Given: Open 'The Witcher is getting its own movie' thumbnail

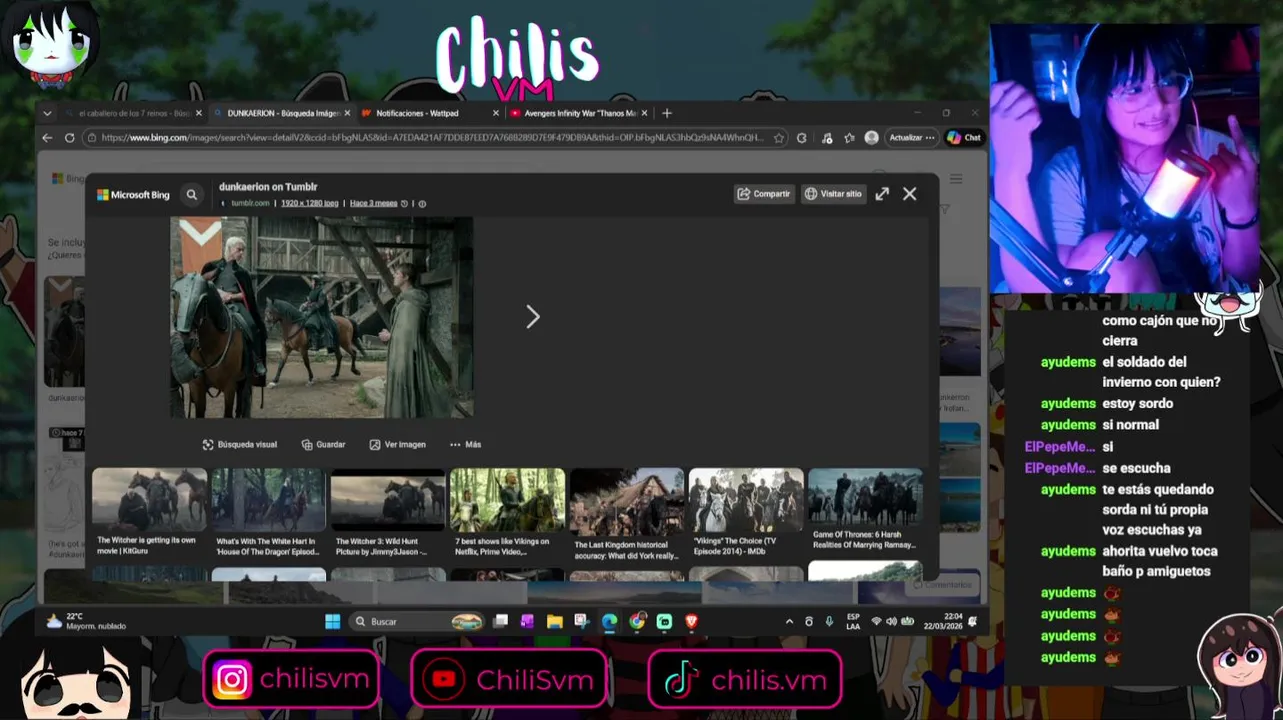Looking at the screenshot, I should click(149, 500).
